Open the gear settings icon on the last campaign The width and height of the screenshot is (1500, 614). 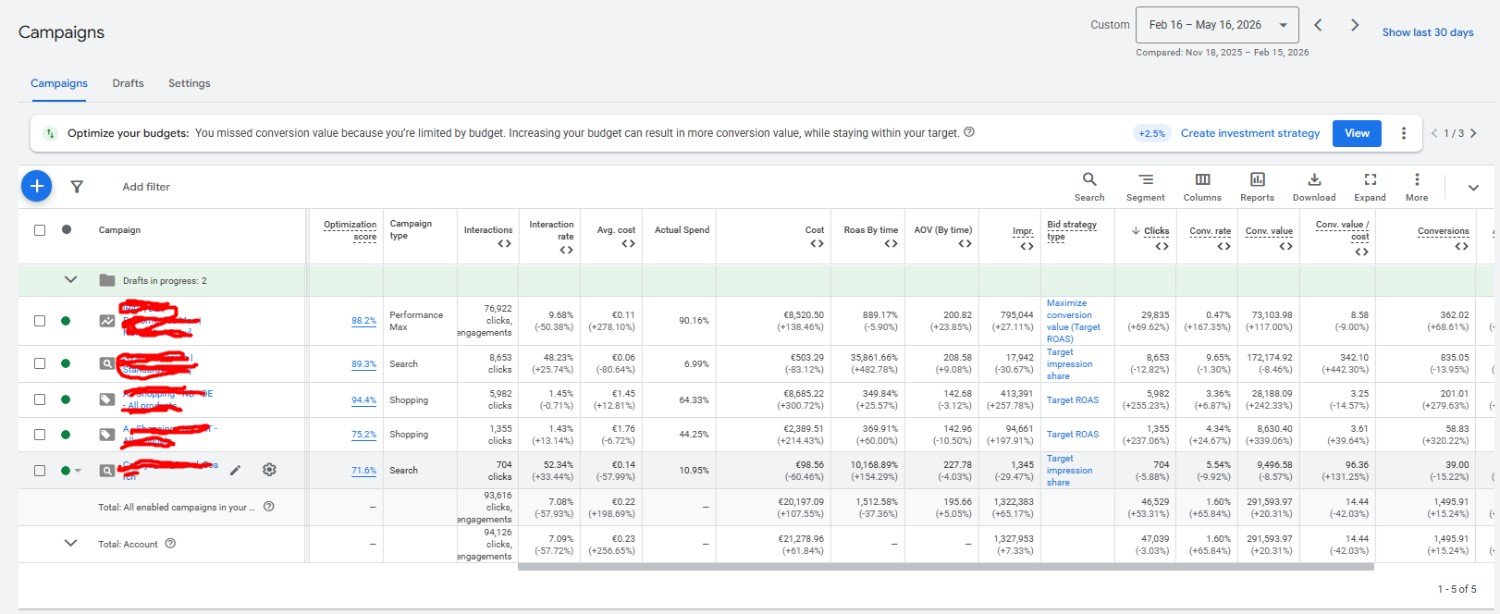coord(269,470)
